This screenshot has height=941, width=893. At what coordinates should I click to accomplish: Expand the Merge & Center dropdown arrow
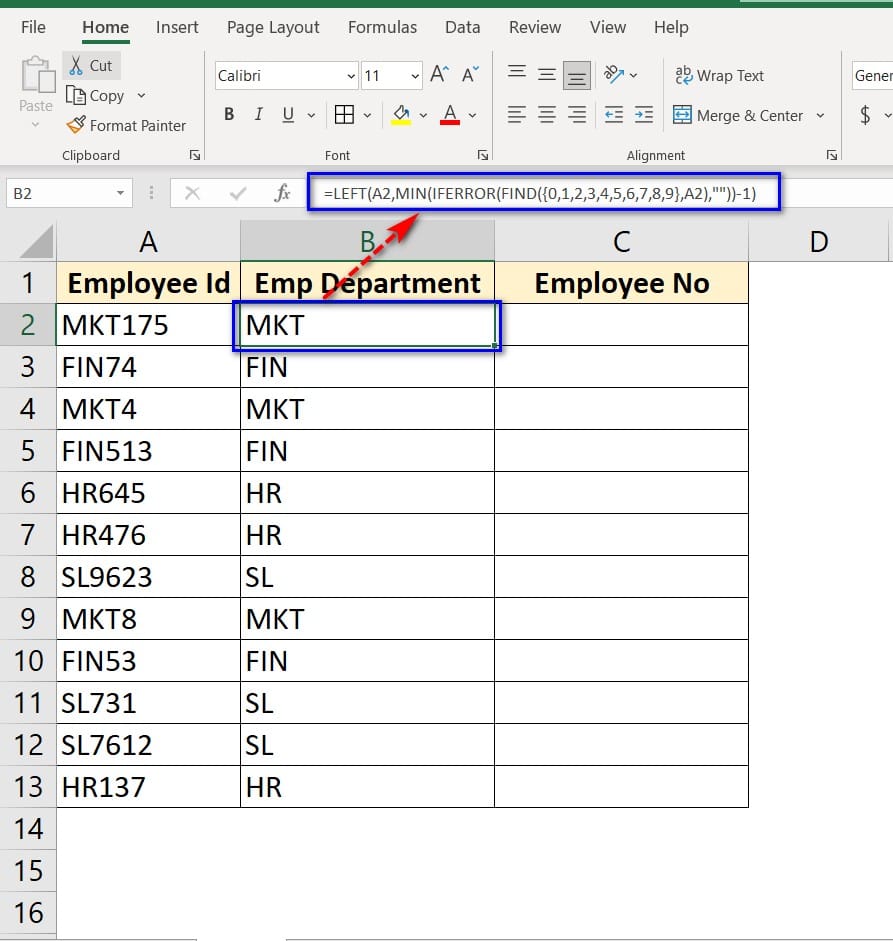[820, 115]
